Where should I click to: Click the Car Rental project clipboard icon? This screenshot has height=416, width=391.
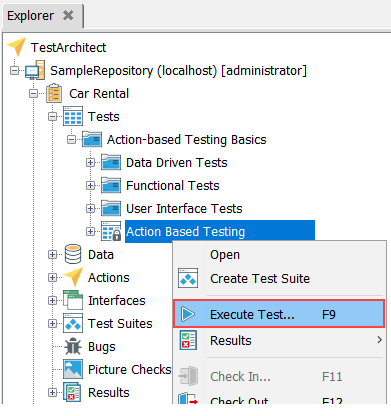coord(54,93)
